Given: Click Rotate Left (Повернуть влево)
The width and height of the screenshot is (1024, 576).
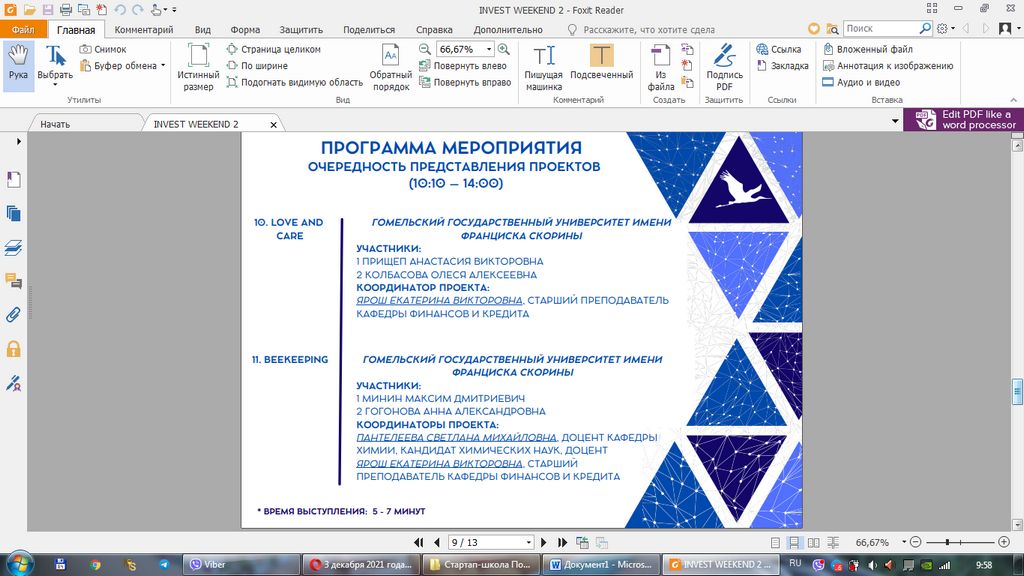Looking at the screenshot, I should pos(463,66).
